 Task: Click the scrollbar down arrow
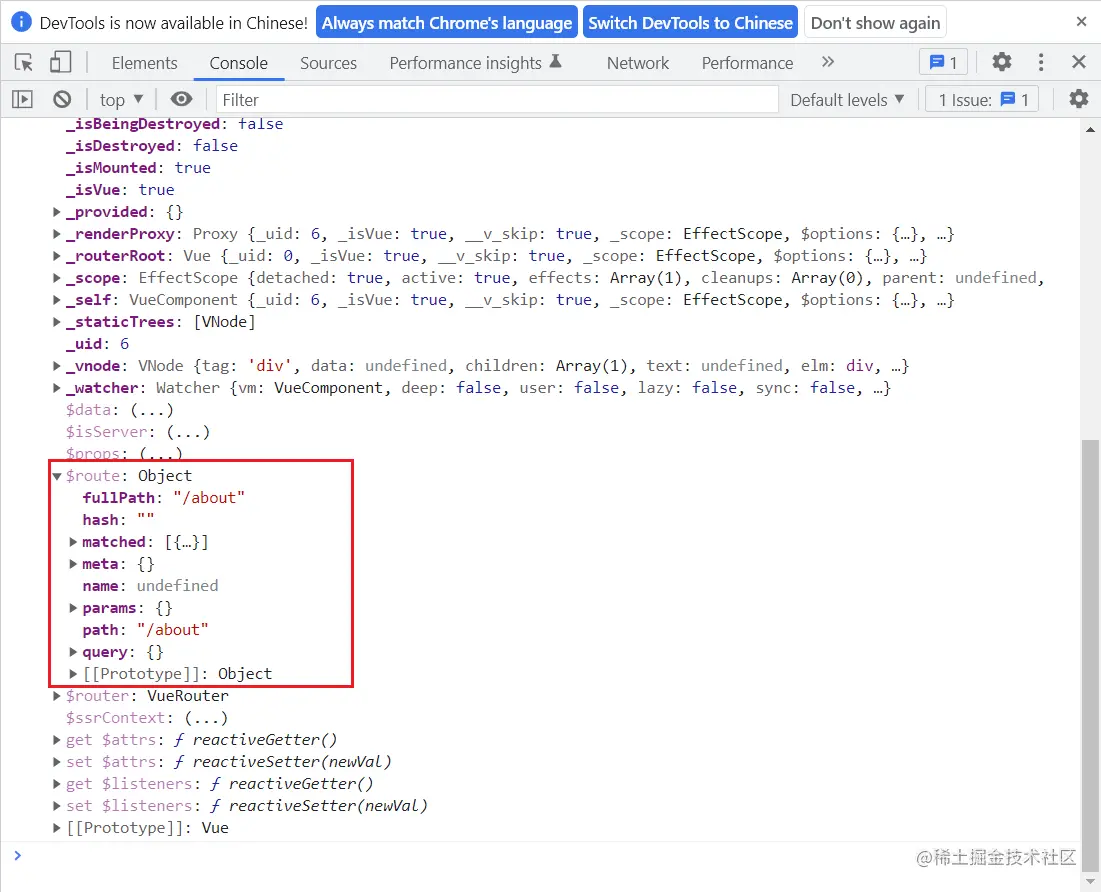(1090, 881)
